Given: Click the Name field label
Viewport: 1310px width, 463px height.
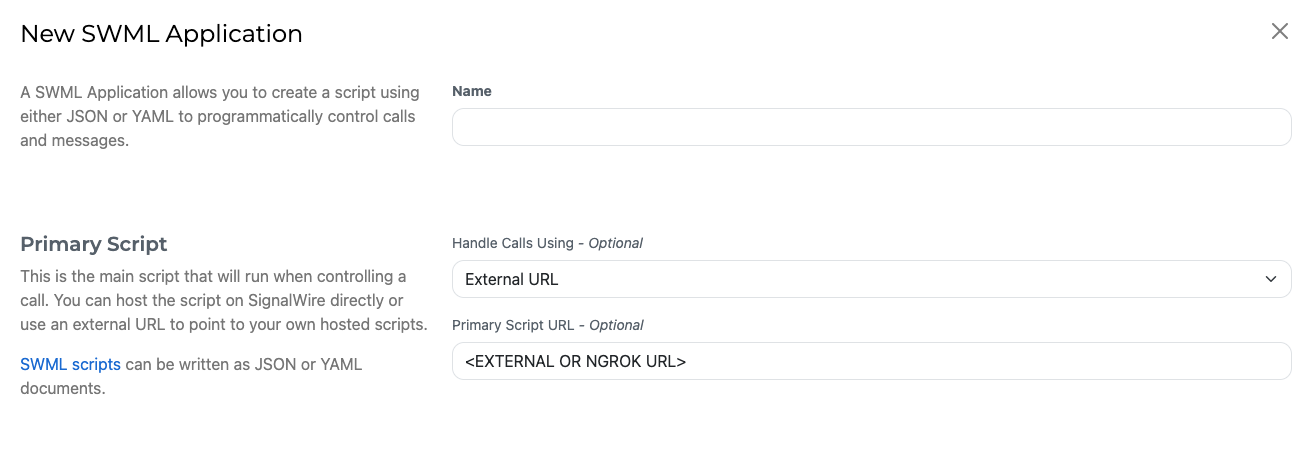Looking at the screenshot, I should pyautogui.click(x=472, y=91).
